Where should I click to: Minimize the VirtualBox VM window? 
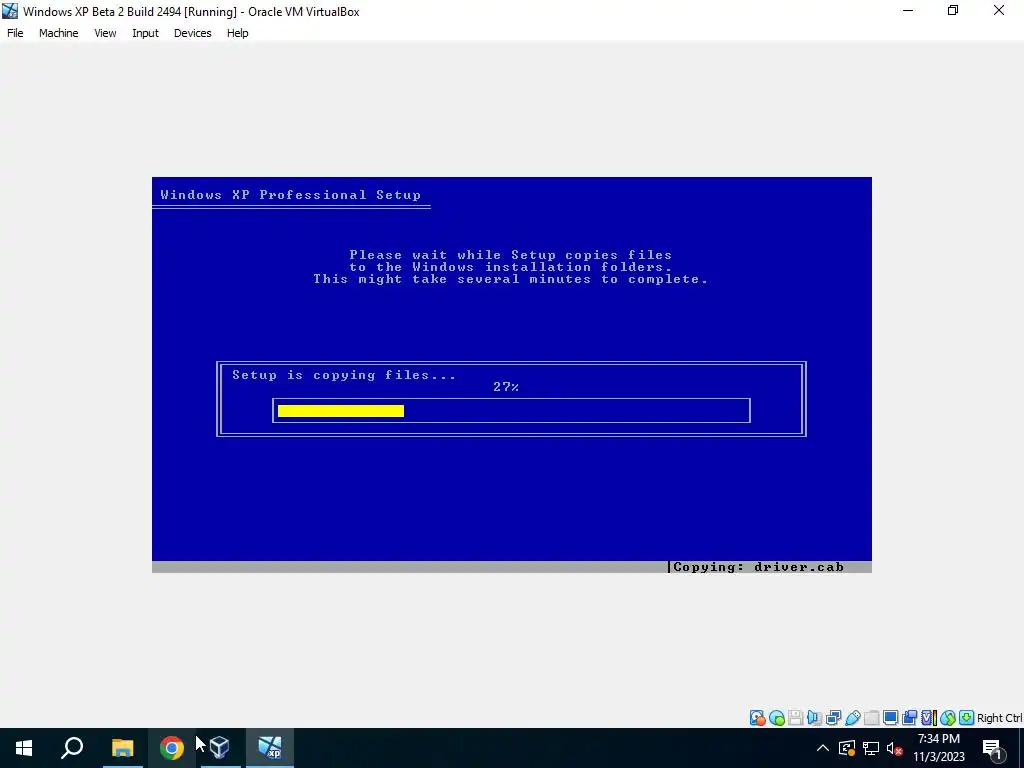[908, 10]
